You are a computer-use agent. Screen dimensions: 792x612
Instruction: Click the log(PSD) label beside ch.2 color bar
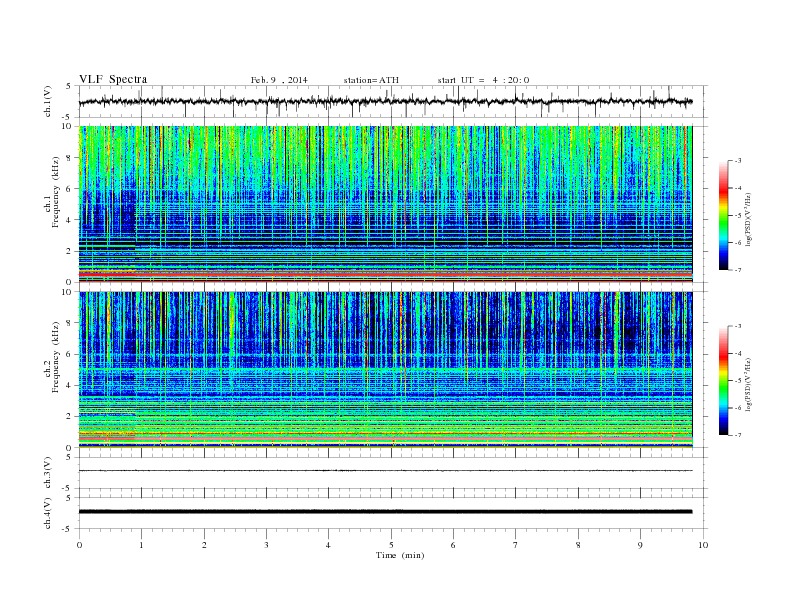click(749, 384)
